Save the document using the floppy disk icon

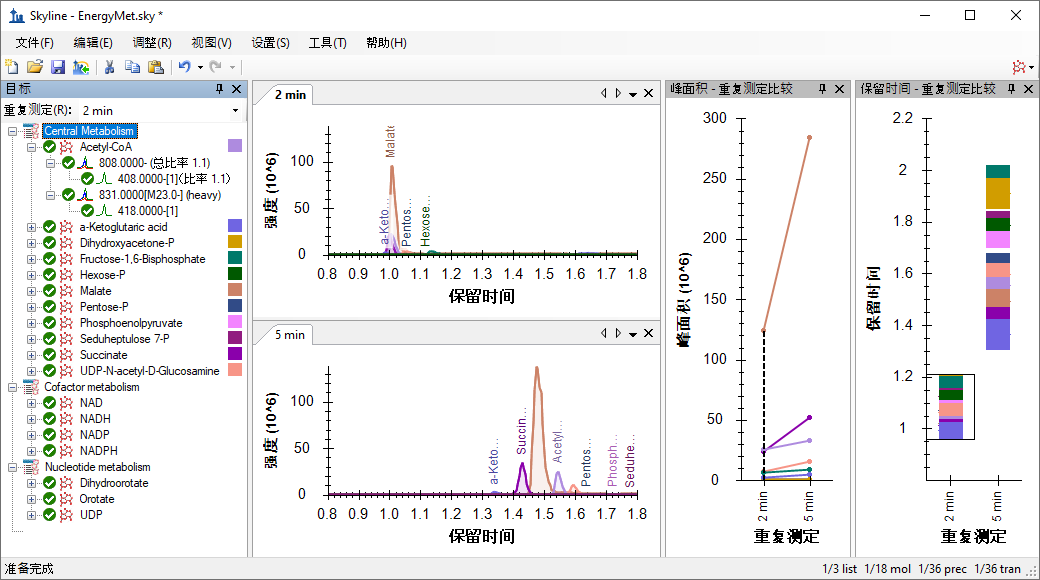(x=58, y=67)
